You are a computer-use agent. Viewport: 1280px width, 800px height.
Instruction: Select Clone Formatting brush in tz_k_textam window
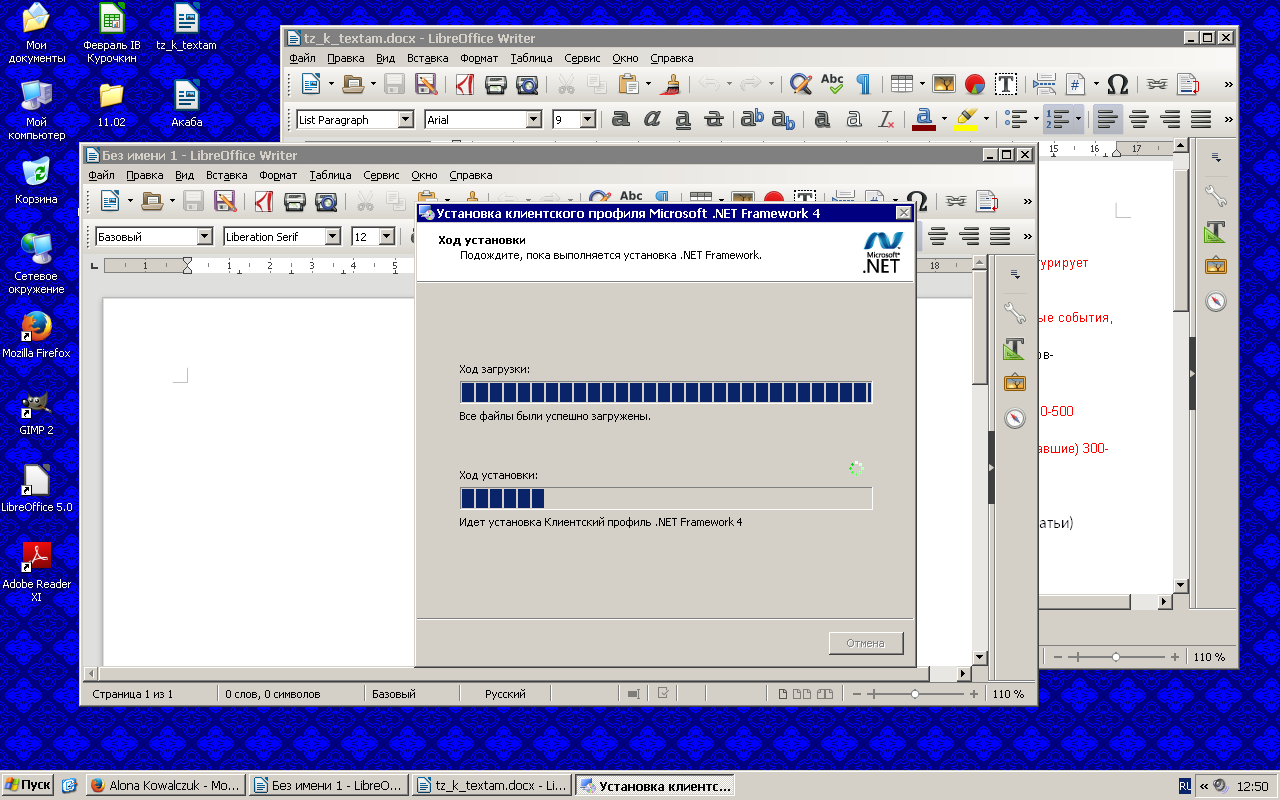point(673,84)
